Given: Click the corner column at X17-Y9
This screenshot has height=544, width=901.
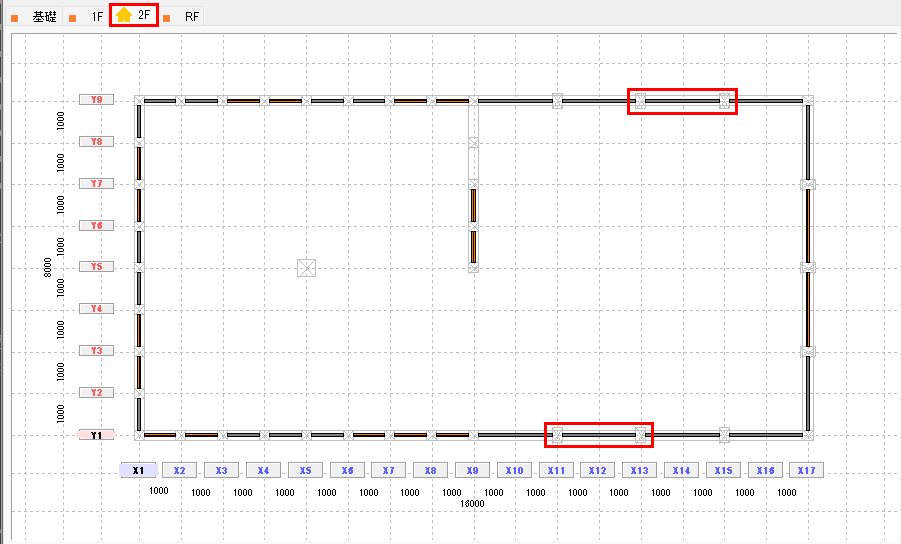Looking at the screenshot, I should (x=808, y=100).
